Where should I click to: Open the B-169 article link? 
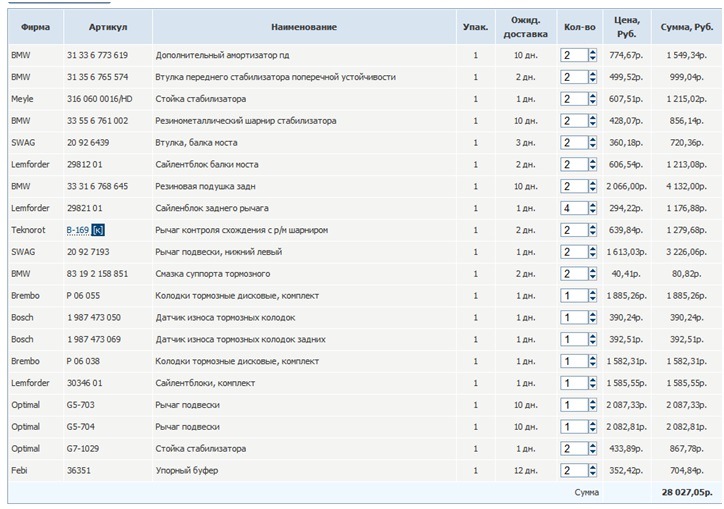click(x=77, y=230)
